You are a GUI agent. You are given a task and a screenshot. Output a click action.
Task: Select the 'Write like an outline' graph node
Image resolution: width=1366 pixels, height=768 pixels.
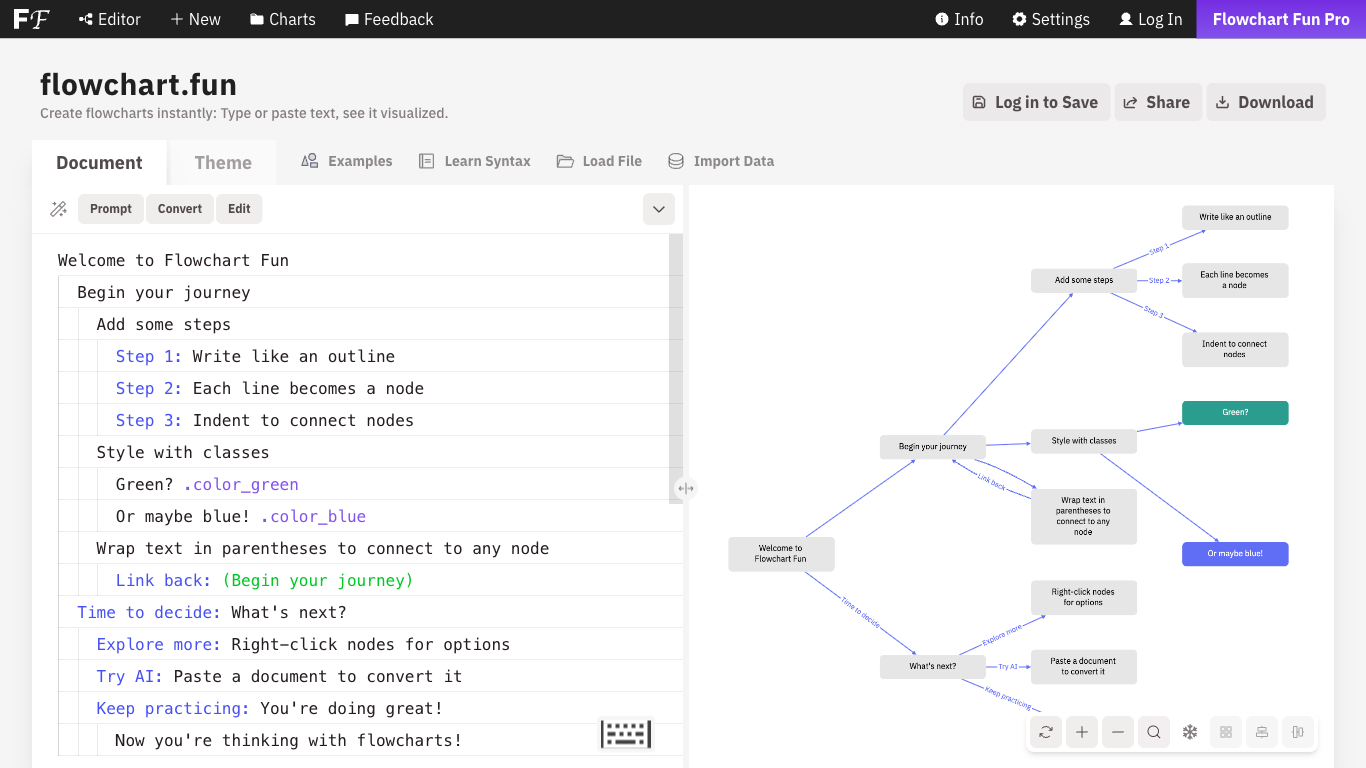pos(1235,217)
